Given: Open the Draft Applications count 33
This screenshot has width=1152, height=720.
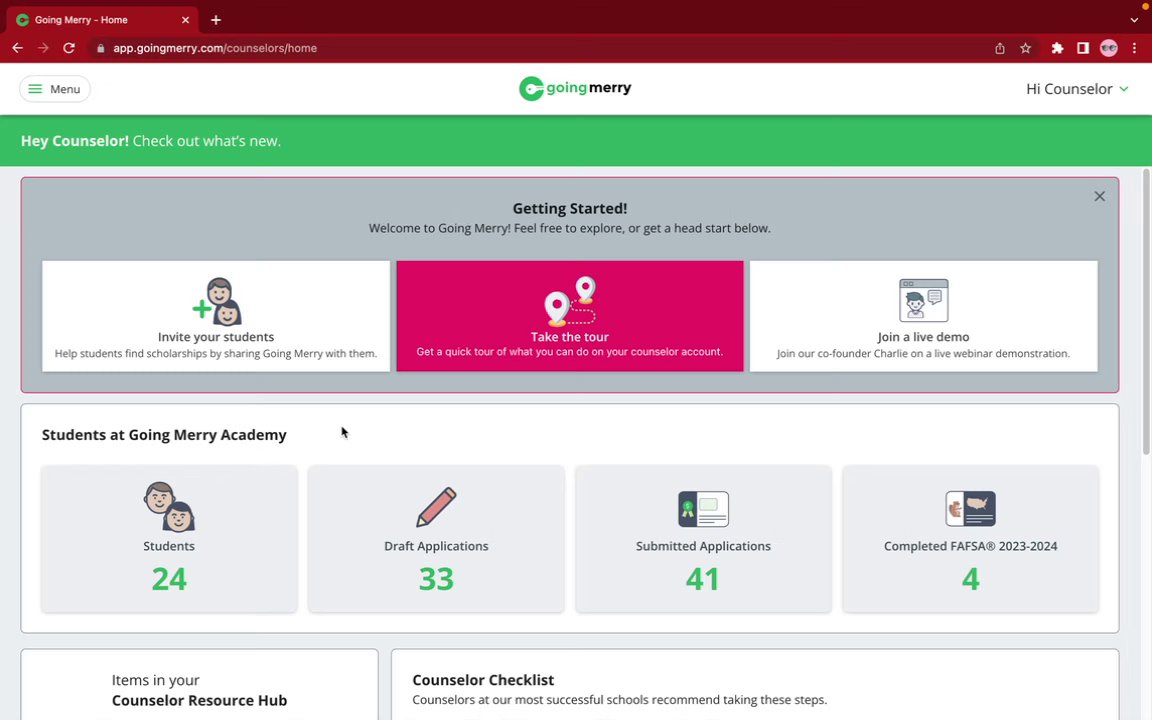Looking at the screenshot, I should pos(436,579).
